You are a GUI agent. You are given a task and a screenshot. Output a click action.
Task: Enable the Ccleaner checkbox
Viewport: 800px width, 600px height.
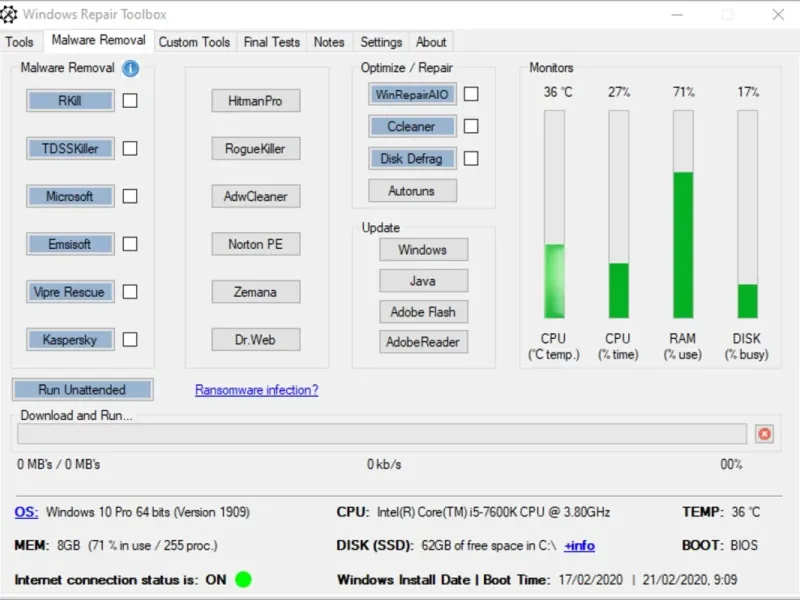coord(471,126)
